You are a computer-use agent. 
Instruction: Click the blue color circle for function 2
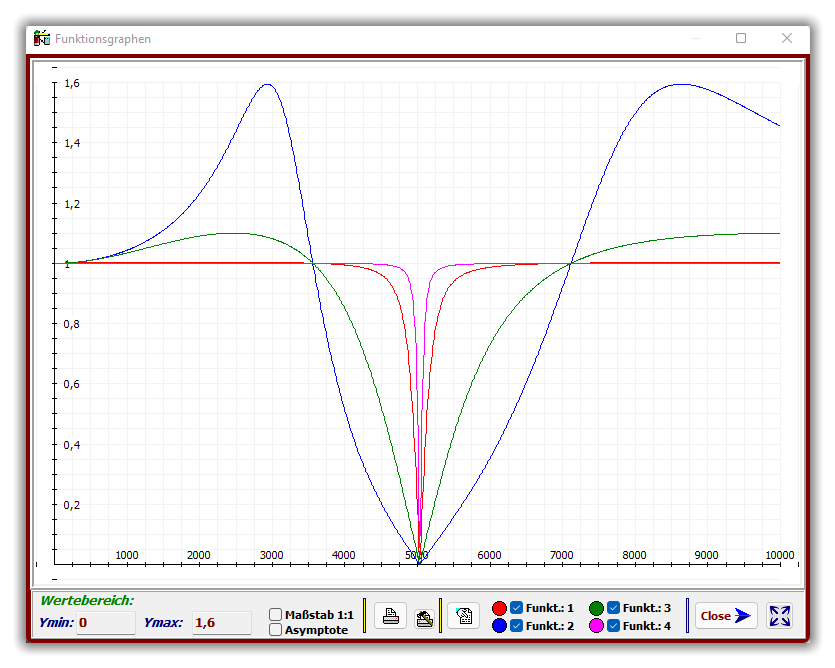pyautogui.click(x=500, y=626)
